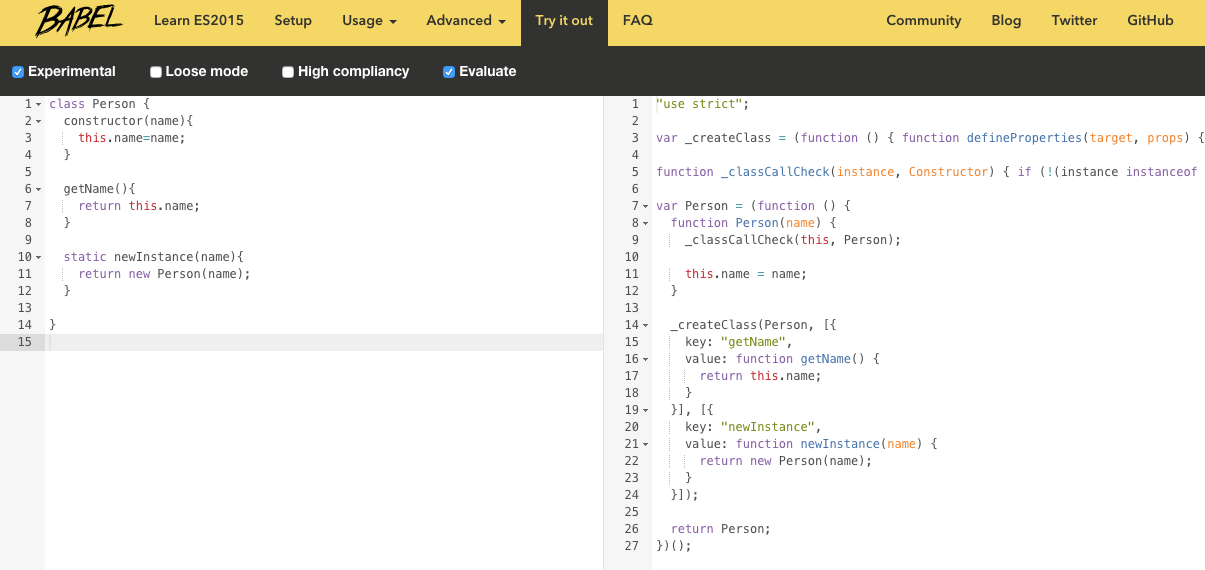This screenshot has width=1205, height=570.
Task: Fold static newInstance method on line 10
Action: click(x=39, y=257)
